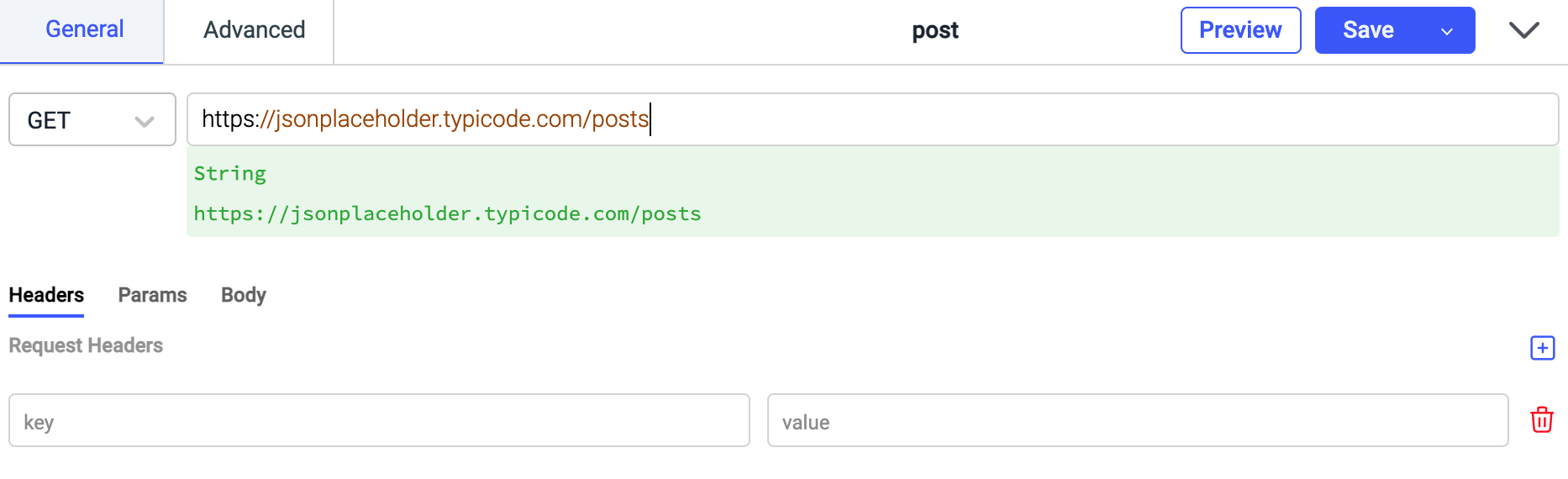Click the Preview button
1568x479 pixels.
point(1240,30)
